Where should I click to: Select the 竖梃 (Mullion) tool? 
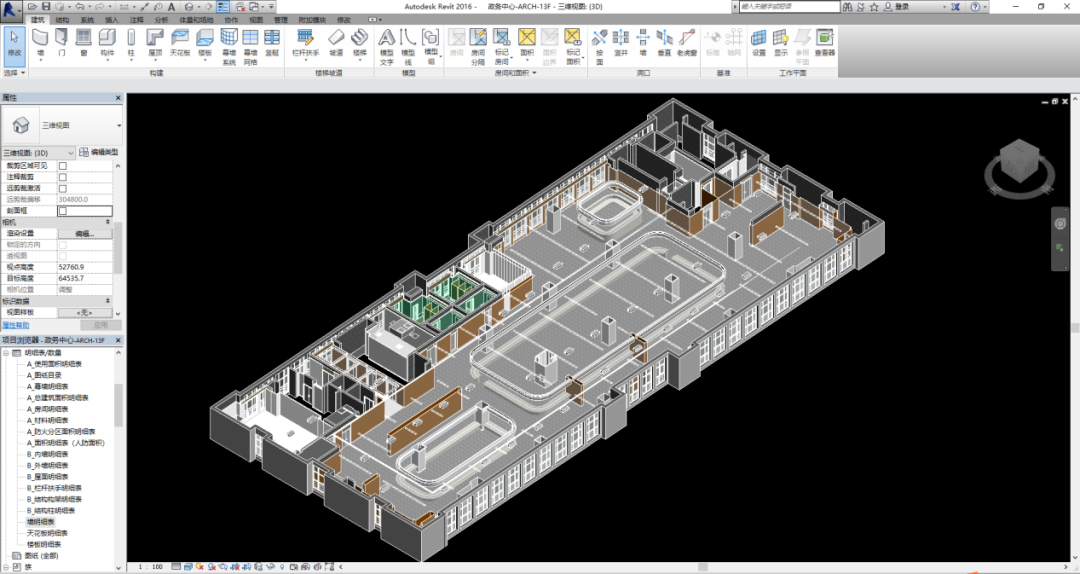(272, 43)
